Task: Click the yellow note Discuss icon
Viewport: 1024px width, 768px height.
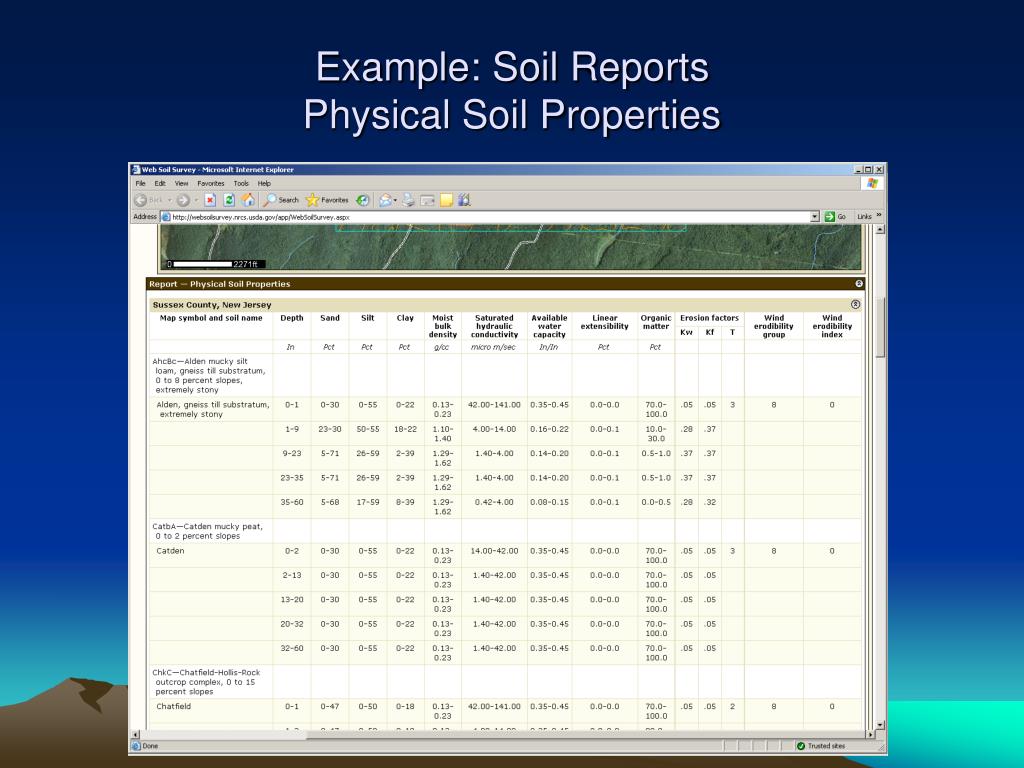Action: 446,200
